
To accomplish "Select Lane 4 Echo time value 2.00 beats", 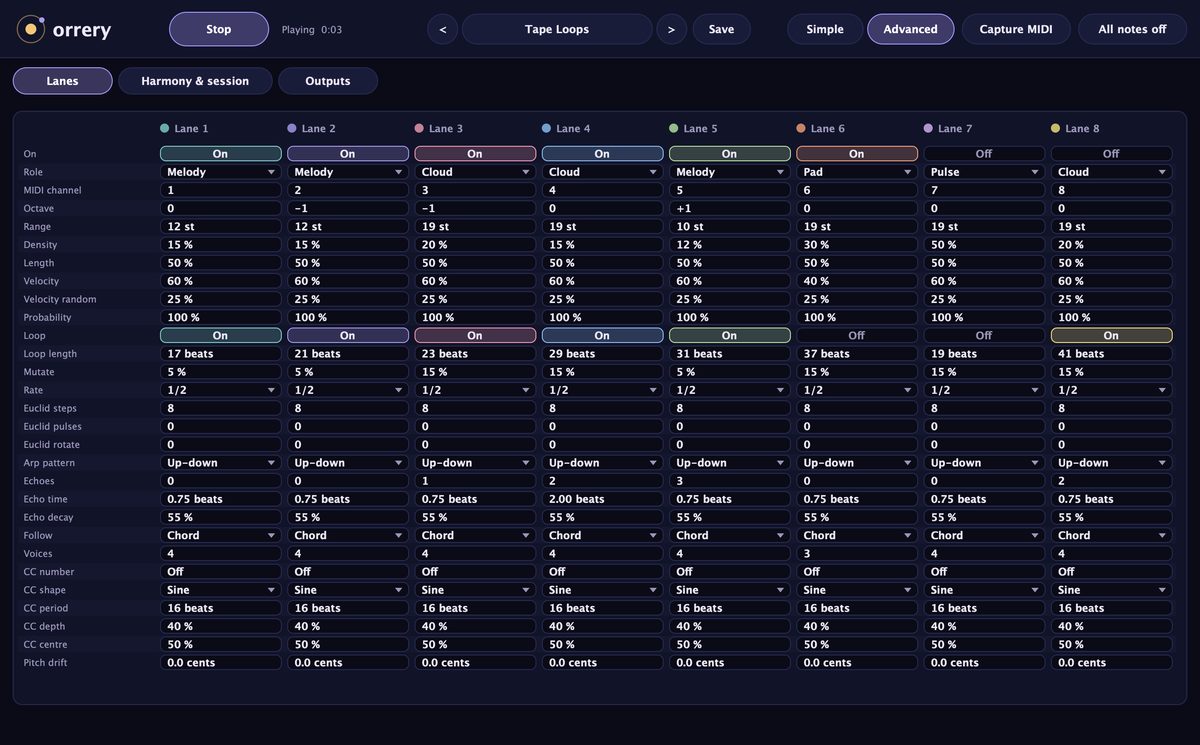I will click(602, 499).
